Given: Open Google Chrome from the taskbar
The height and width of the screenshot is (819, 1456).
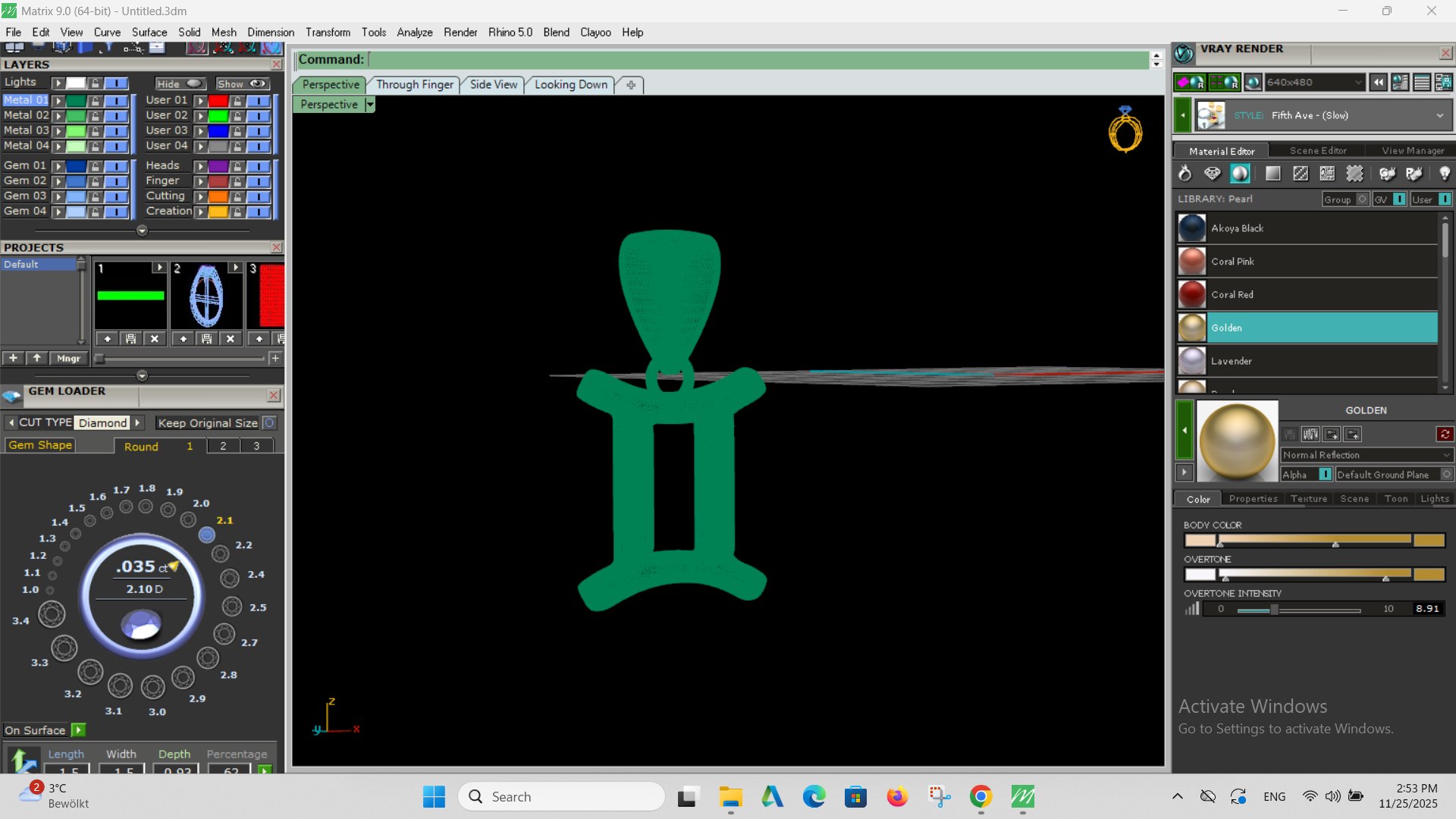Looking at the screenshot, I should pos(981,797).
